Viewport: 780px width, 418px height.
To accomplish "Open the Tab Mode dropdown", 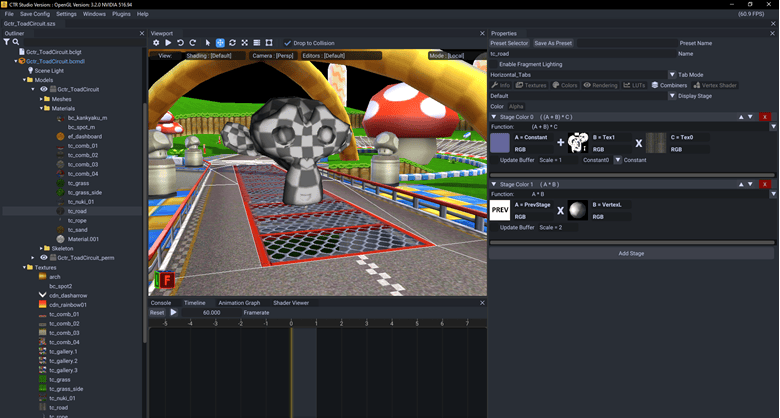I will [673, 75].
